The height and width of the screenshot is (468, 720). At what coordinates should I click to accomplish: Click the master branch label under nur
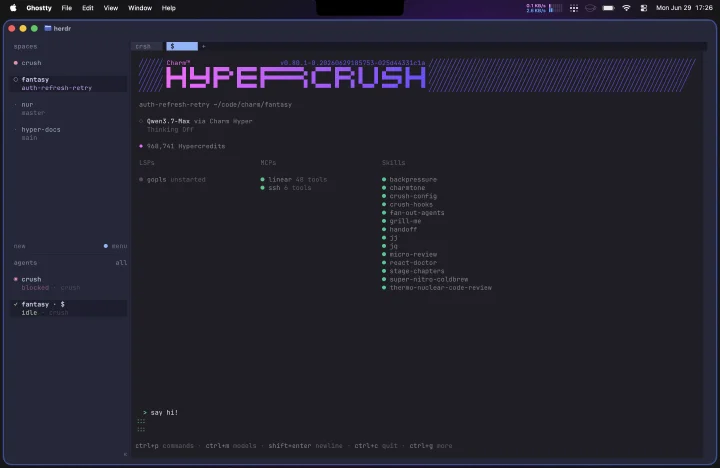(33, 113)
